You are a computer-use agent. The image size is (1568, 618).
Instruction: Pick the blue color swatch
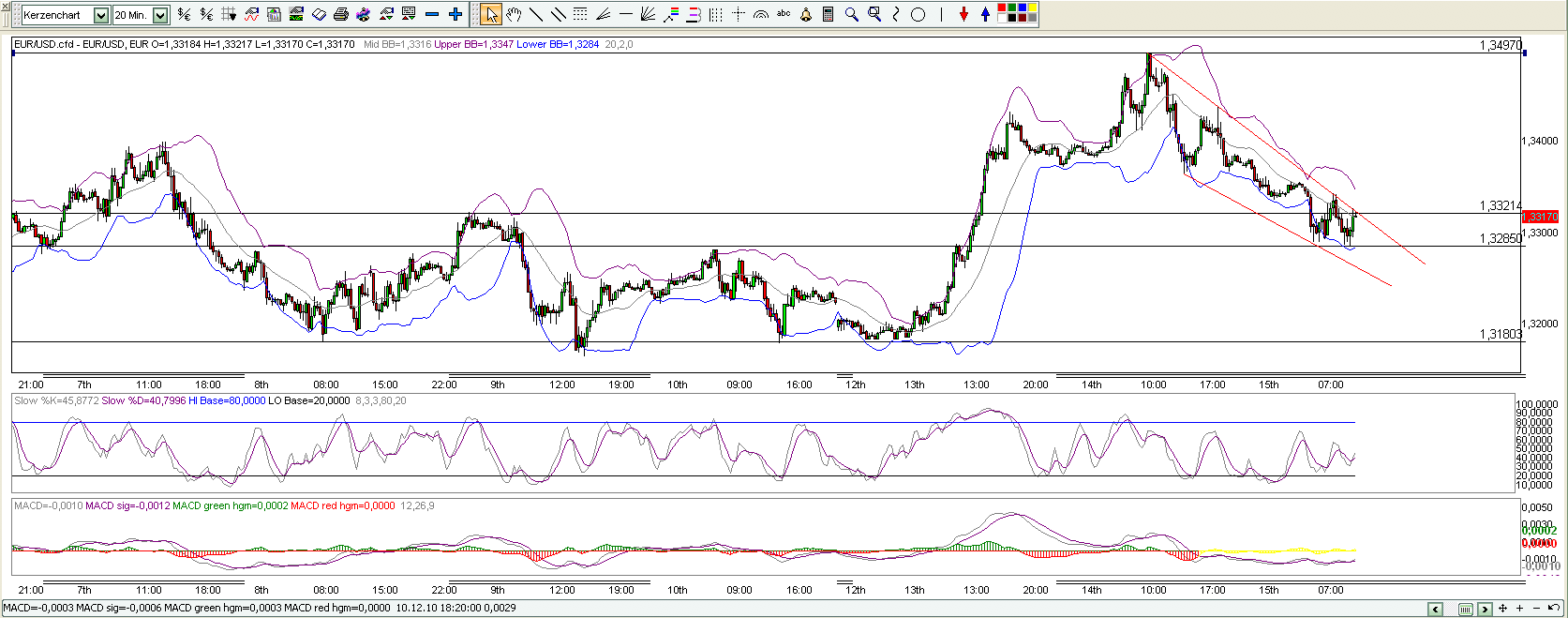(x=1023, y=8)
